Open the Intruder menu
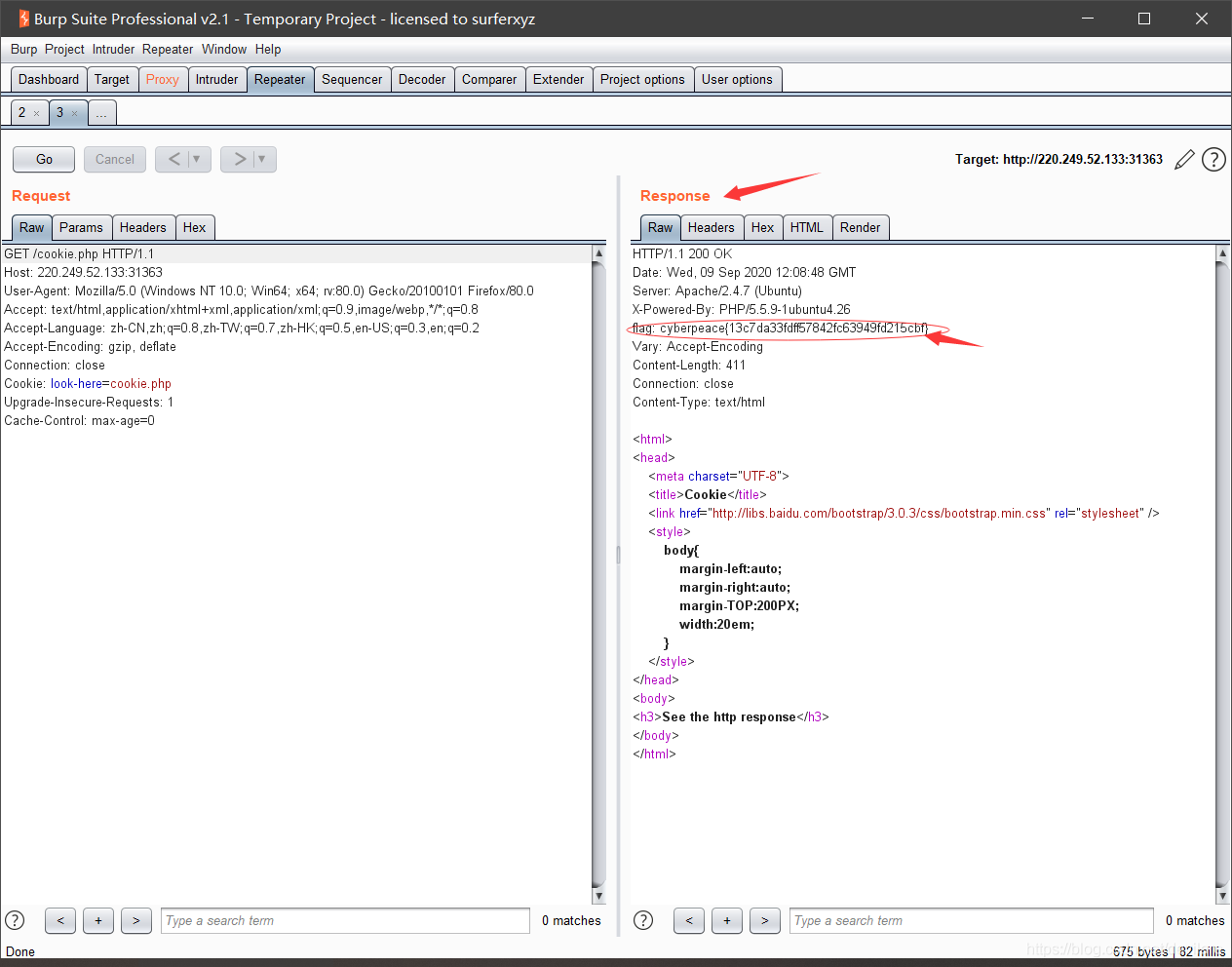The image size is (1232, 967). tap(114, 49)
